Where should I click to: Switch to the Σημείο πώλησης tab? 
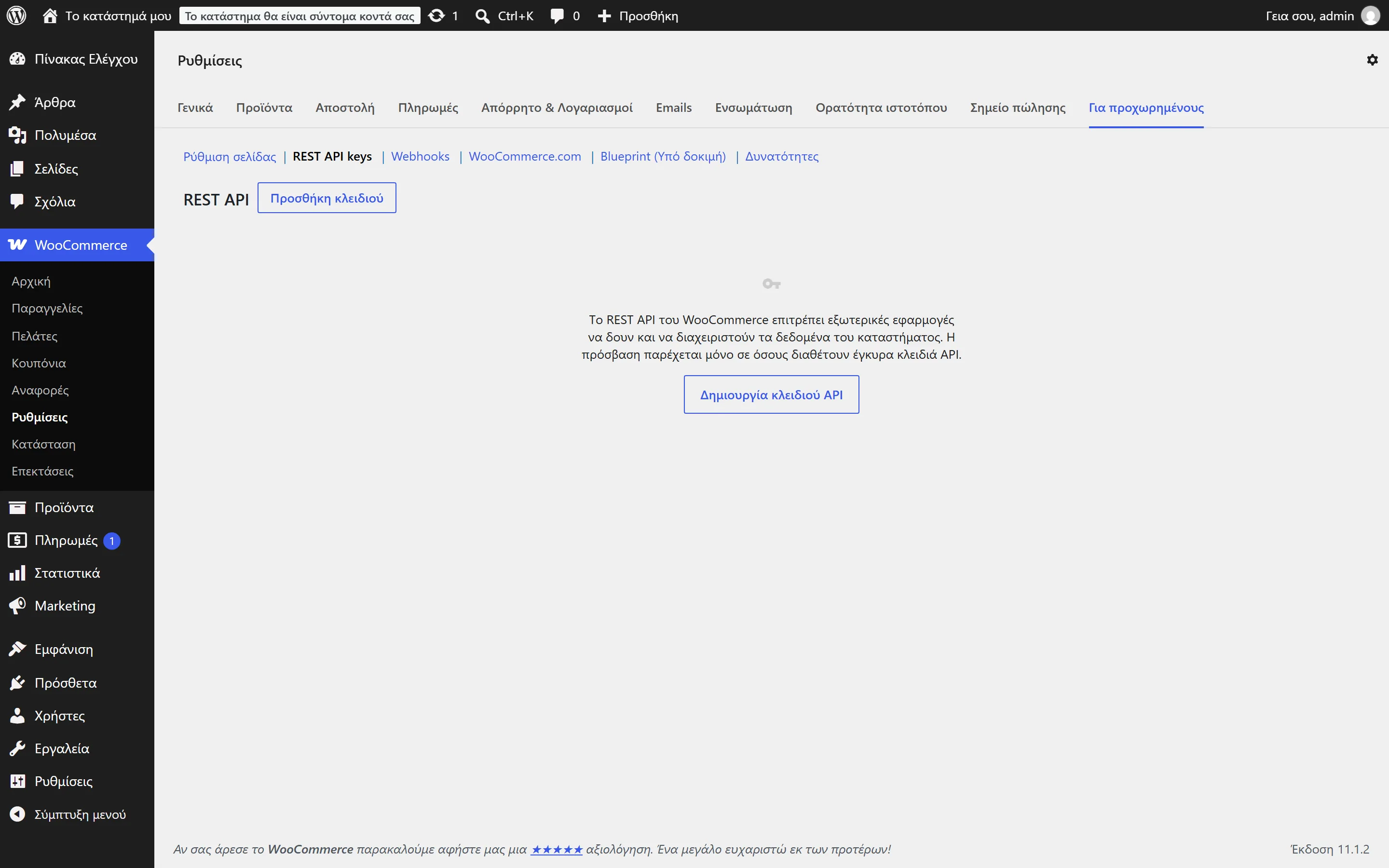1018,108
